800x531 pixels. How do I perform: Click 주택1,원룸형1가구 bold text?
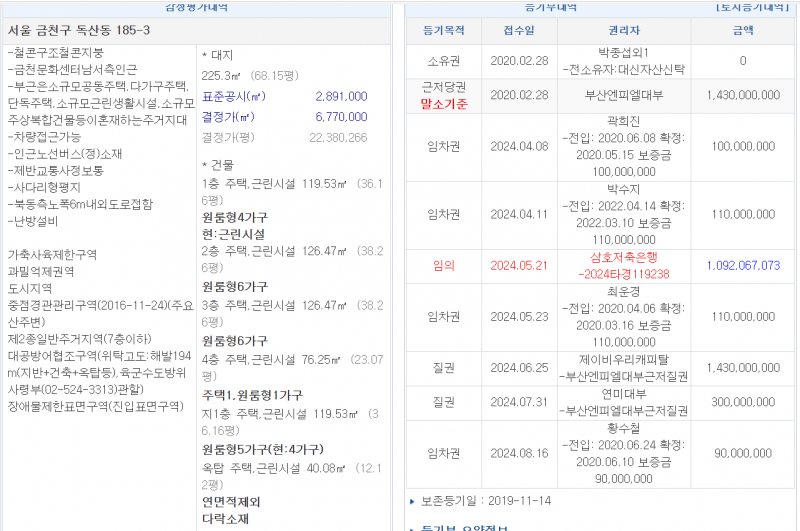(253, 395)
